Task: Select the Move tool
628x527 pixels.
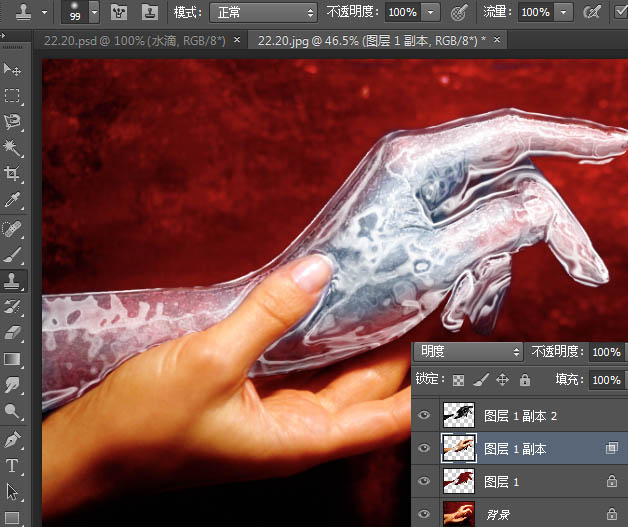Action: (x=12, y=70)
